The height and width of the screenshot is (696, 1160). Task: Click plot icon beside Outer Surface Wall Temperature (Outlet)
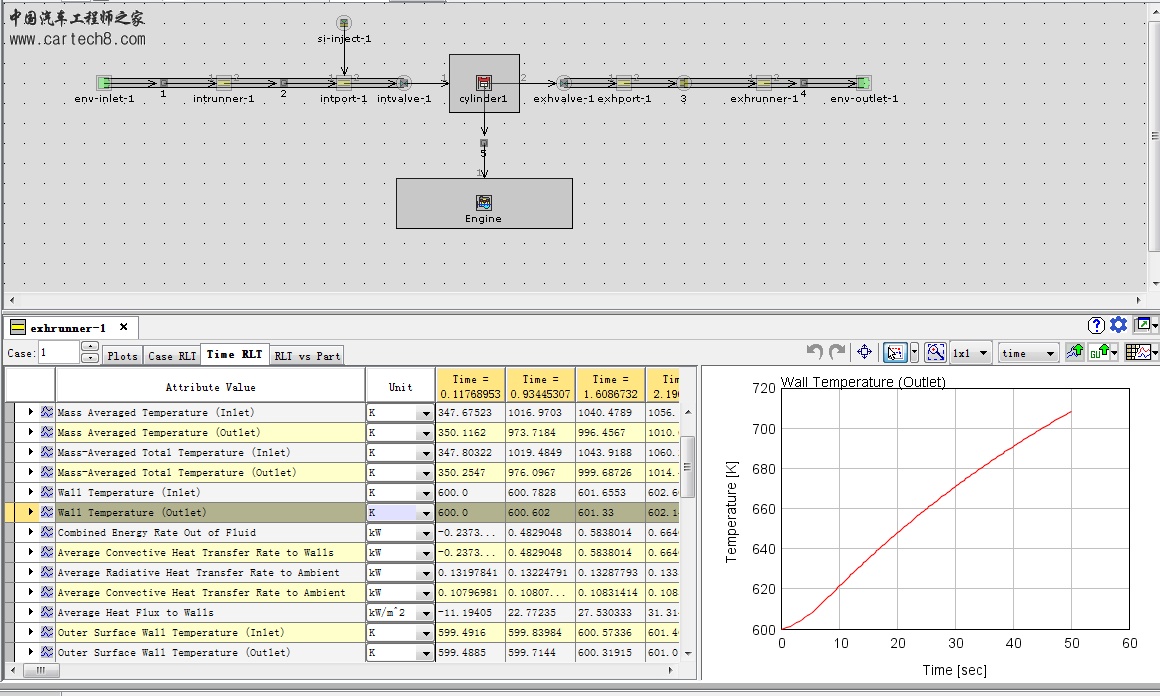pos(47,652)
